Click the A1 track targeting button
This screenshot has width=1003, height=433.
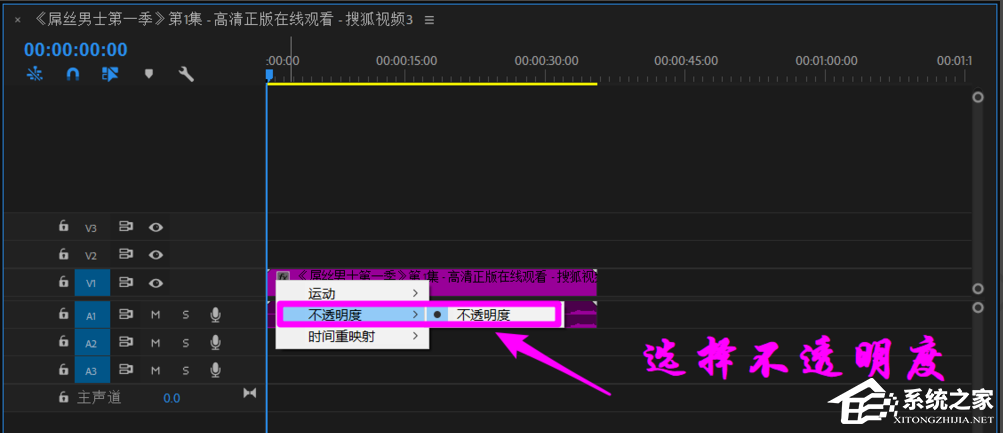pyautogui.click(x=91, y=315)
